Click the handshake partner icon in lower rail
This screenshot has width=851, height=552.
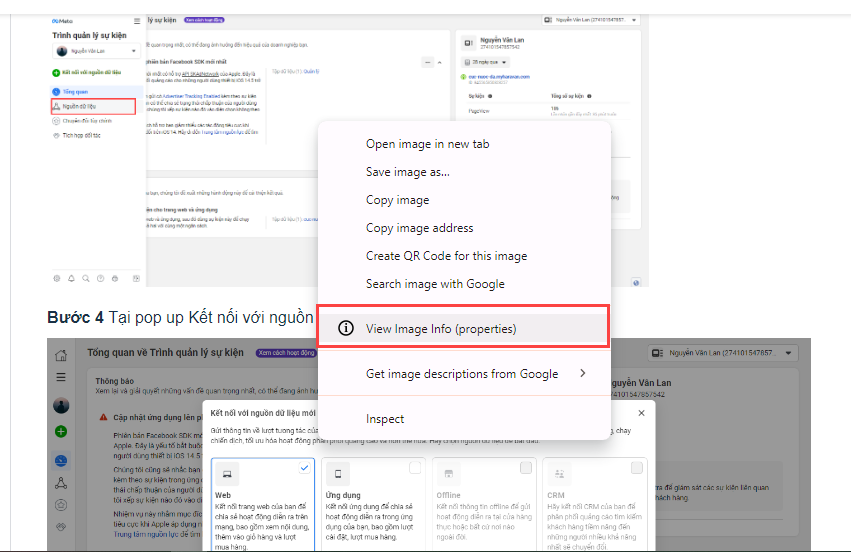tap(61, 526)
